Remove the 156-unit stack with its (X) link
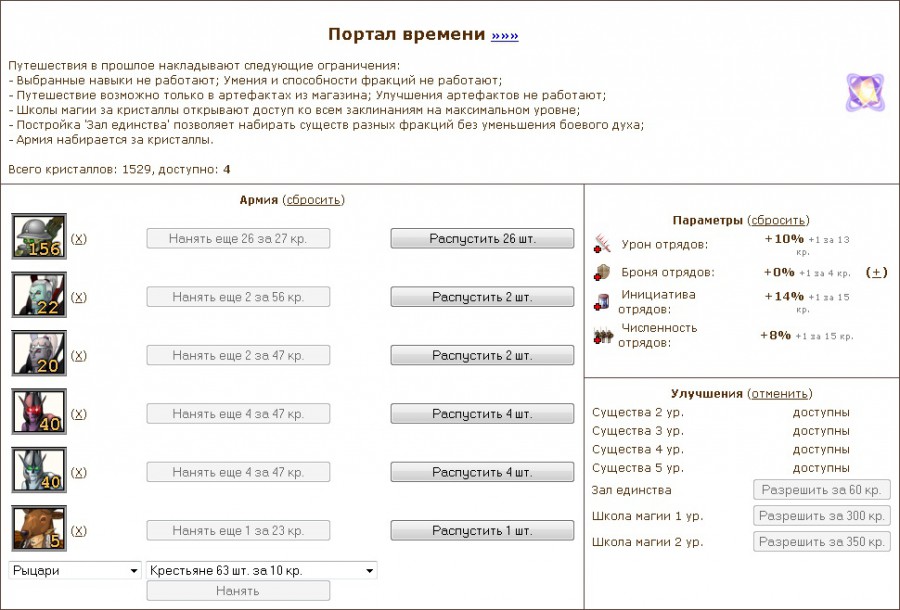 click(79, 239)
